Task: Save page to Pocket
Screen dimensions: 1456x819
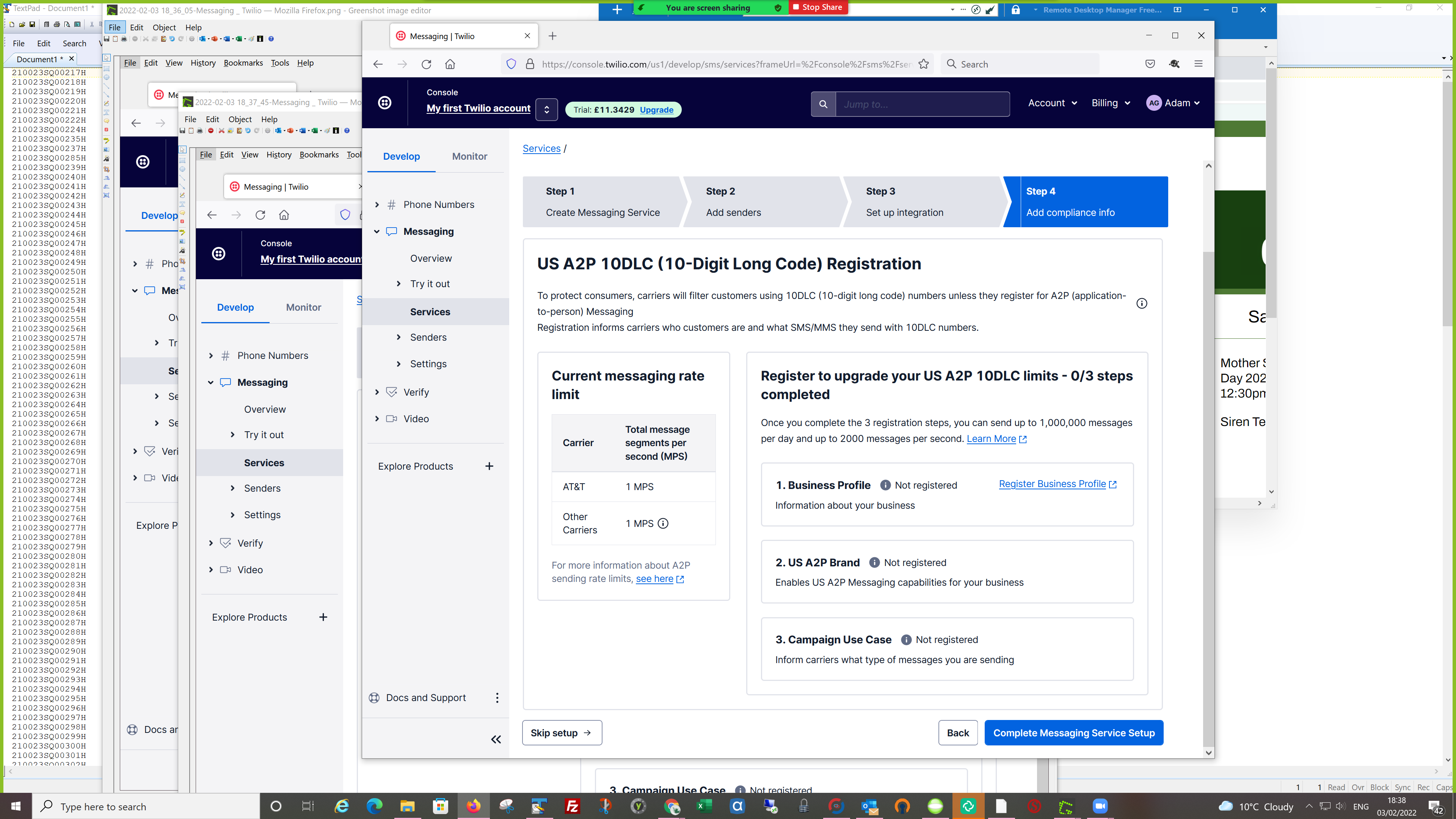Action: [1150, 64]
